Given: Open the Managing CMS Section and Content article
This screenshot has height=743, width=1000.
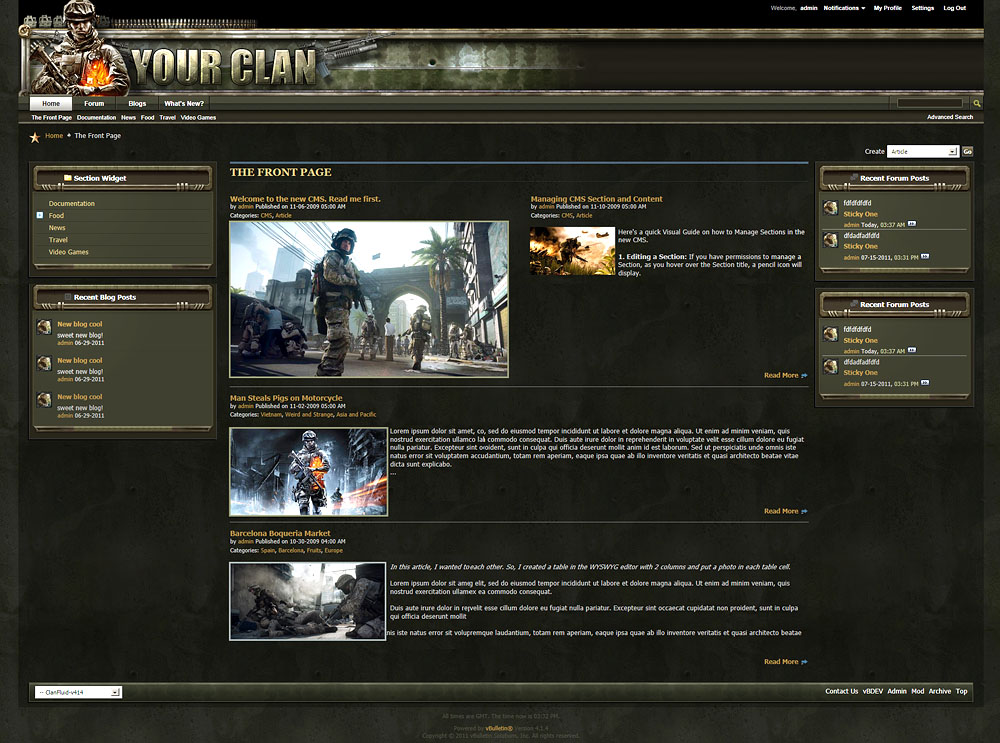Looking at the screenshot, I should pos(596,199).
